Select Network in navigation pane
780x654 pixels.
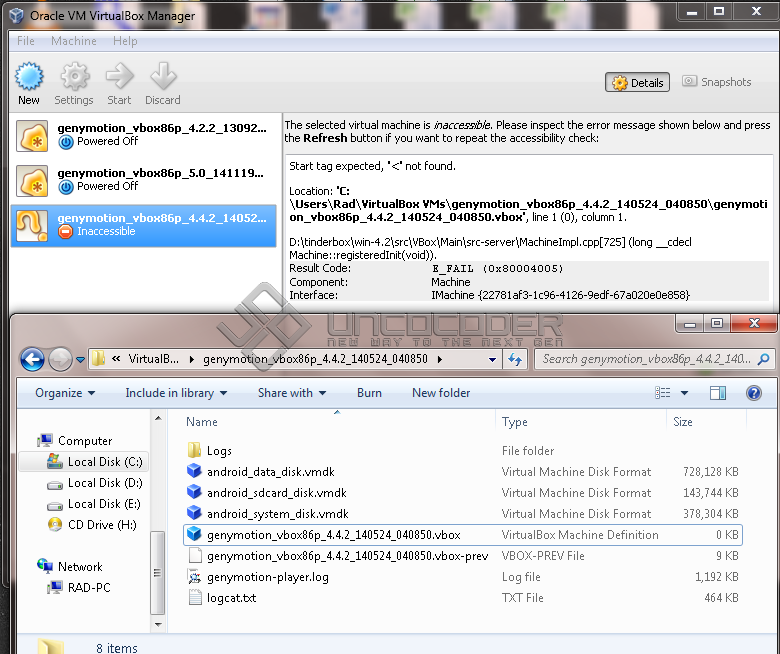tap(80, 566)
